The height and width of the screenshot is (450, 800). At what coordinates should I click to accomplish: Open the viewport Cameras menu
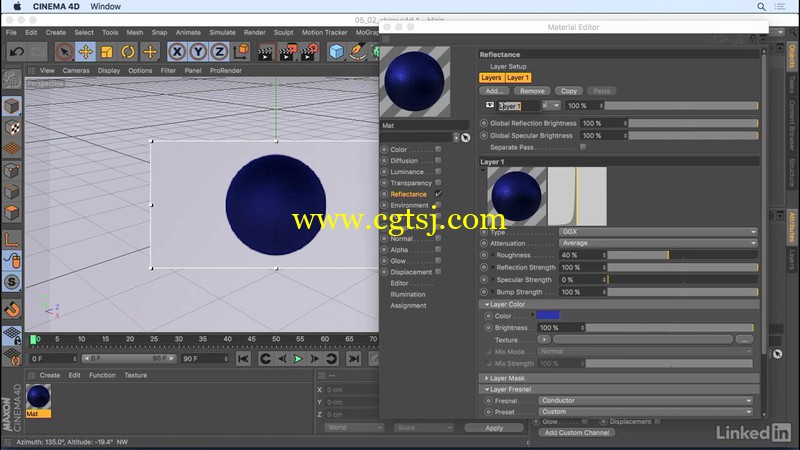coord(76,70)
